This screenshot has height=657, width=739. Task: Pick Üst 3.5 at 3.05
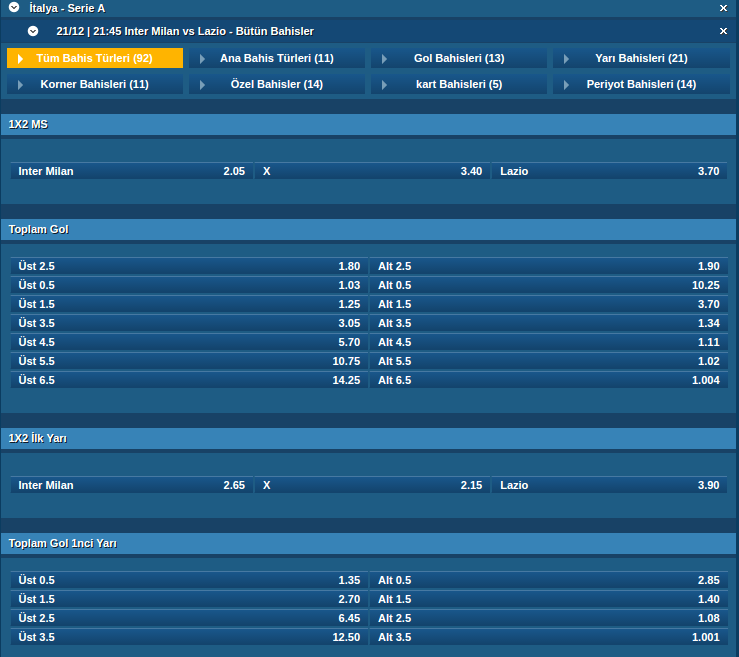click(189, 323)
